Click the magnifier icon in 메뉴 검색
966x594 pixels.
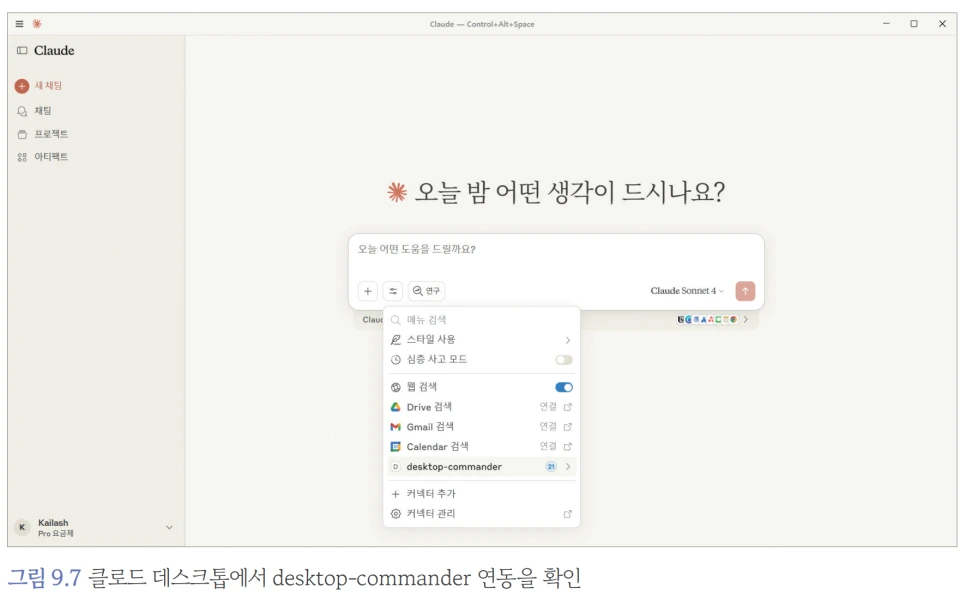coord(396,320)
